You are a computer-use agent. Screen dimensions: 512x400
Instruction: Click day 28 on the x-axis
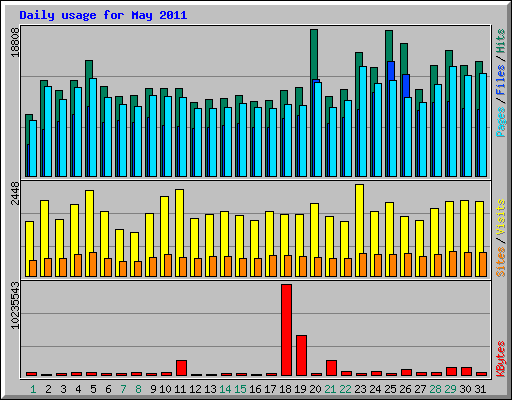tap(435, 389)
